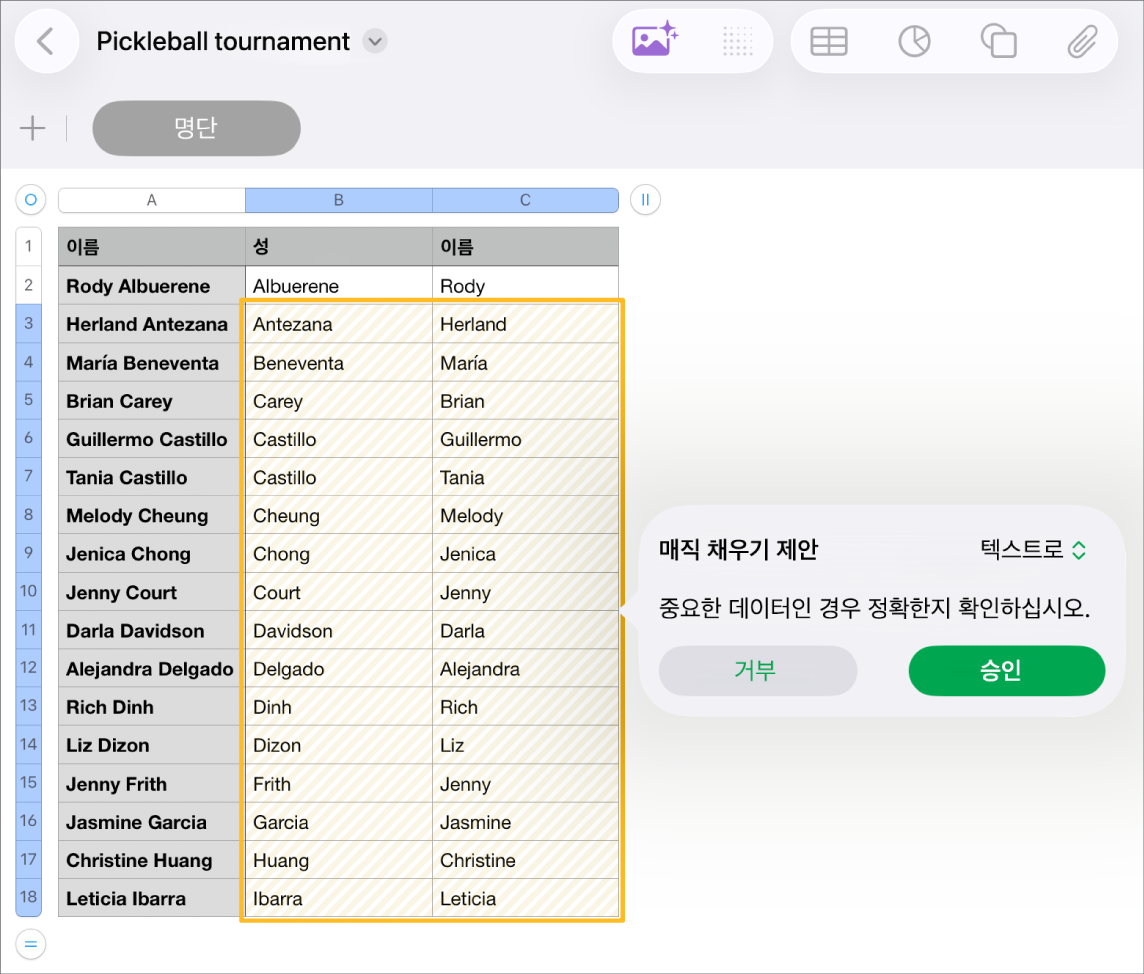Select the Guillermo cell in column C
Viewport: 1144px width, 974px height.
click(525, 439)
